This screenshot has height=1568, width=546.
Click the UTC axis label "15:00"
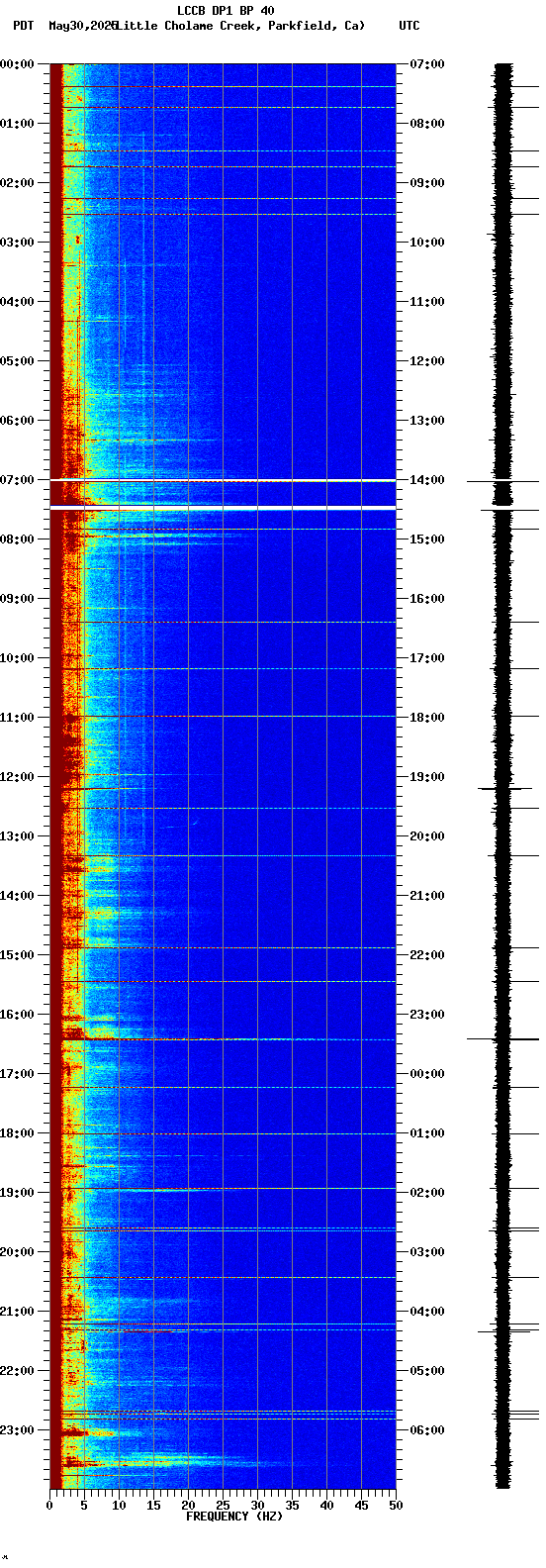[x=427, y=539]
